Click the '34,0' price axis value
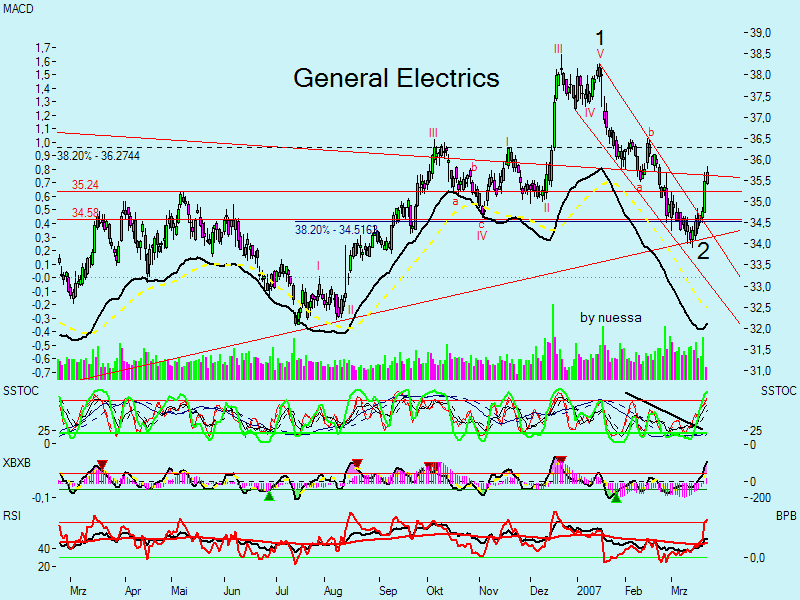The image size is (800, 600). pyautogui.click(x=760, y=244)
